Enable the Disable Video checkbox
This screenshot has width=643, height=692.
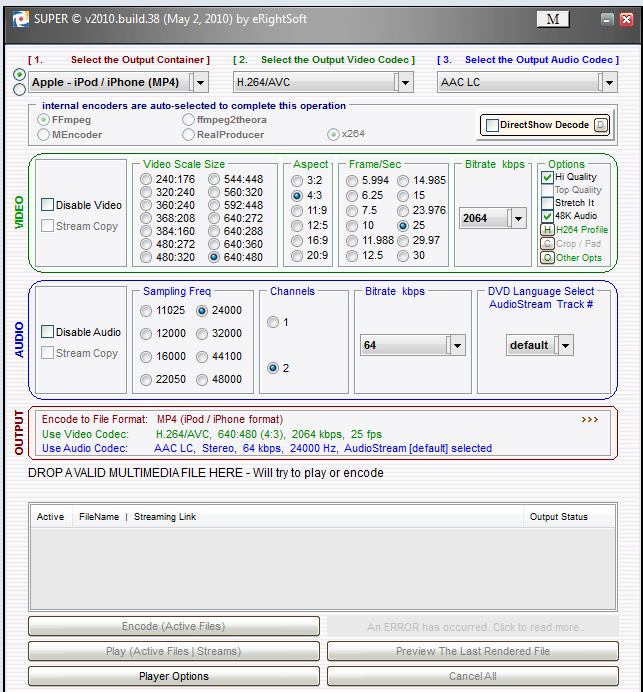(x=47, y=205)
